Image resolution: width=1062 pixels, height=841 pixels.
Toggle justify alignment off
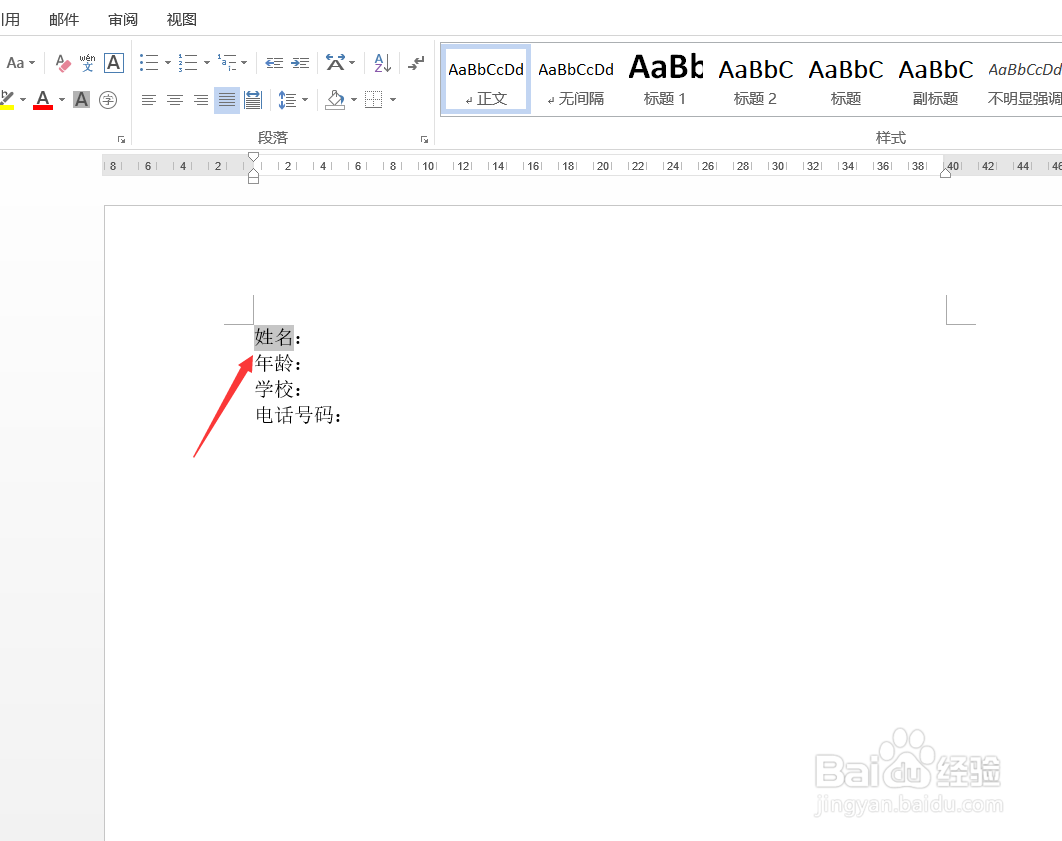pos(226,99)
